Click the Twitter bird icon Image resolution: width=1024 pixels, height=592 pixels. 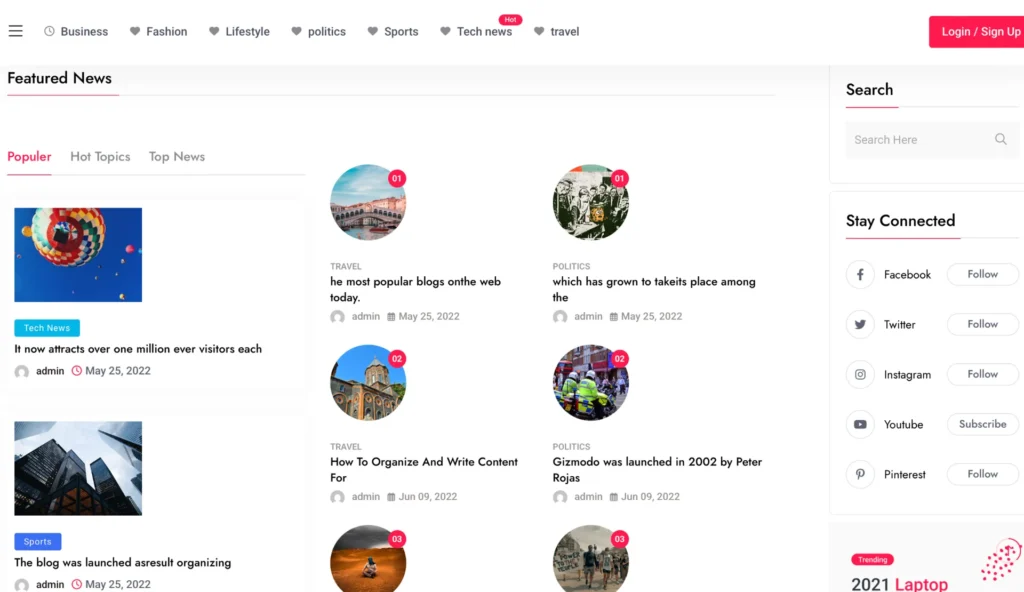click(860, 325)
